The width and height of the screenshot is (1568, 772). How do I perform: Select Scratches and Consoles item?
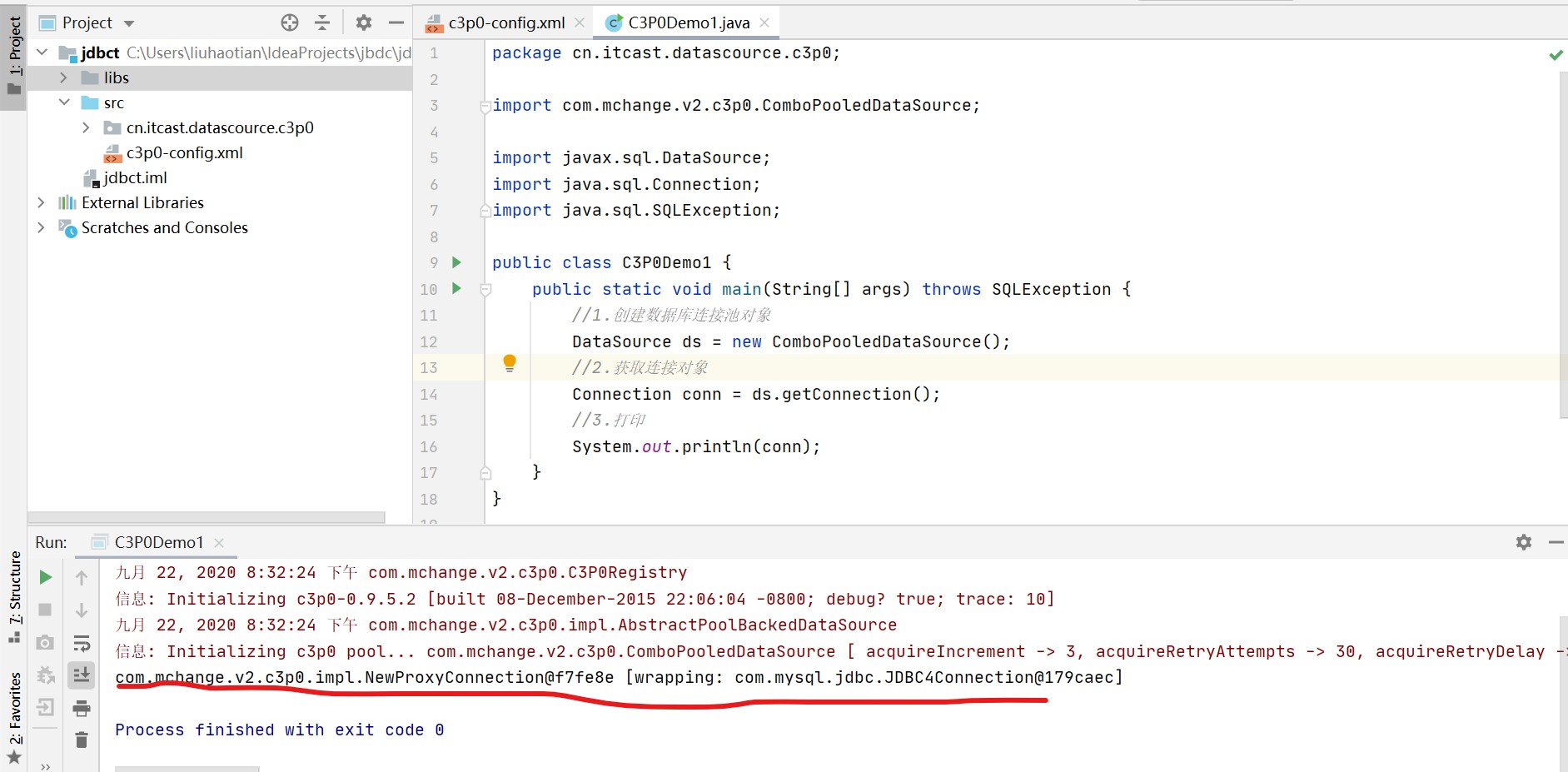click(164, 227)
